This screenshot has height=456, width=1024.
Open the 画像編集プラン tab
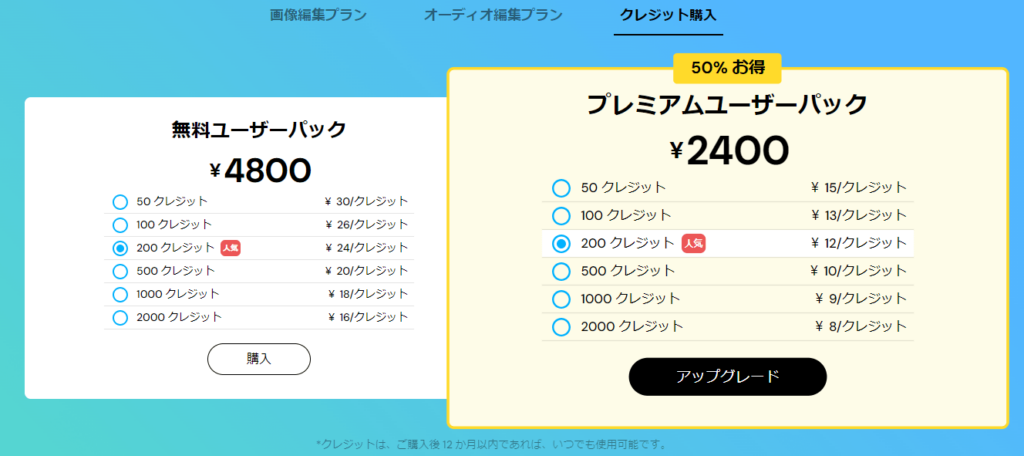[318, 15]
